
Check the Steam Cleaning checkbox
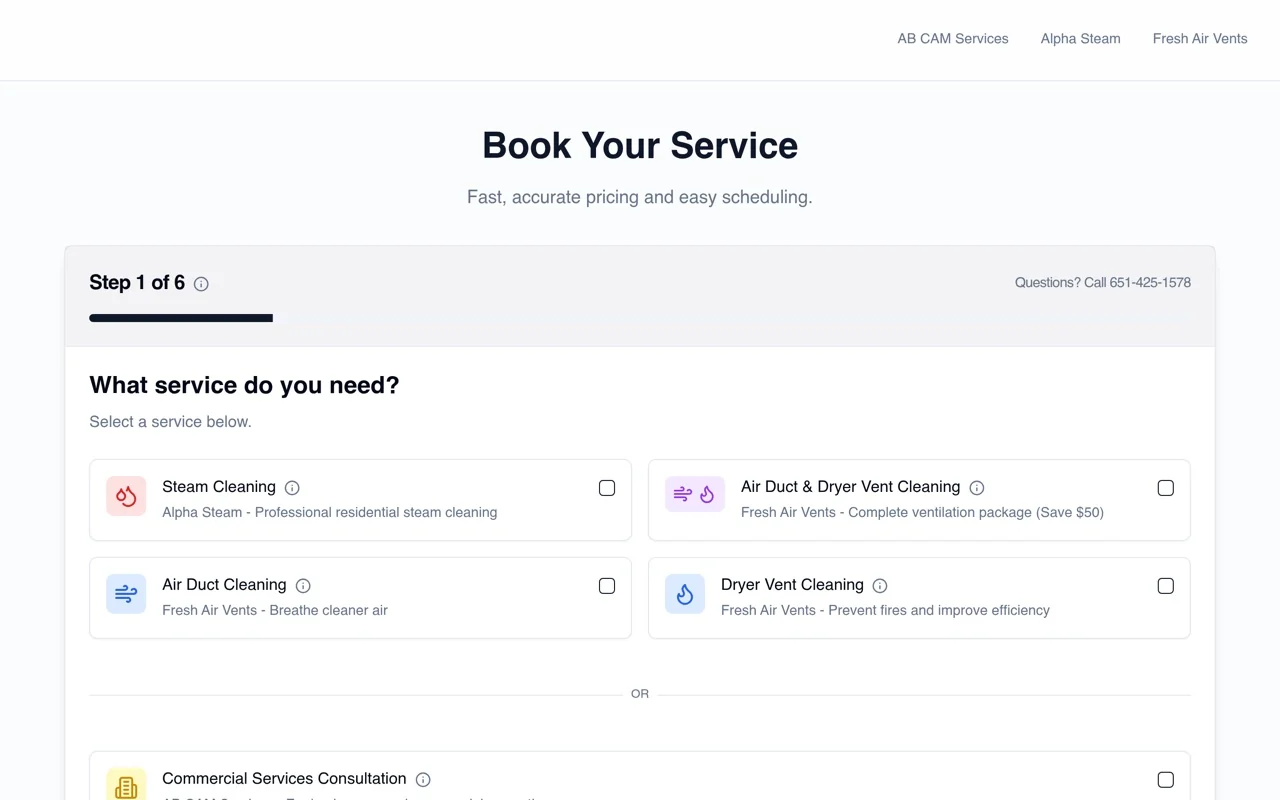point(607,488)
